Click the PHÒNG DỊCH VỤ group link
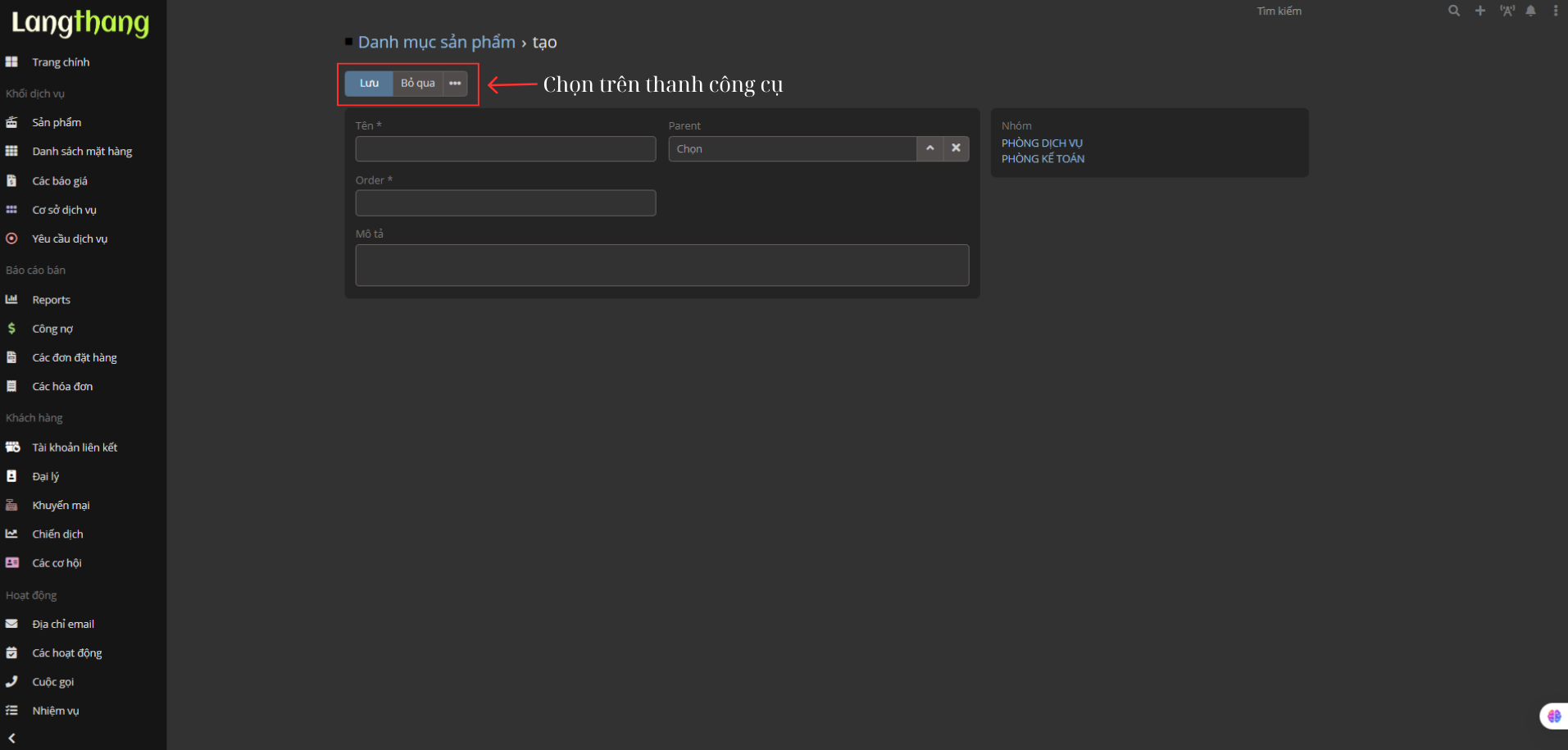This screenshot has height=750, width=1568. [1042, 143]
